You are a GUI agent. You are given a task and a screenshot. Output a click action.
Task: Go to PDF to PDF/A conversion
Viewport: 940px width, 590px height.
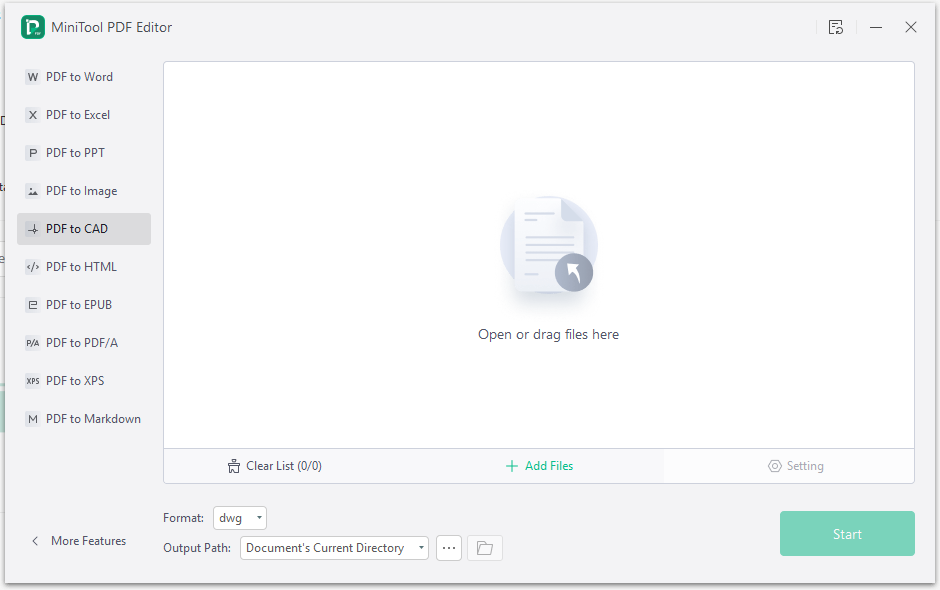pos(84,343)
